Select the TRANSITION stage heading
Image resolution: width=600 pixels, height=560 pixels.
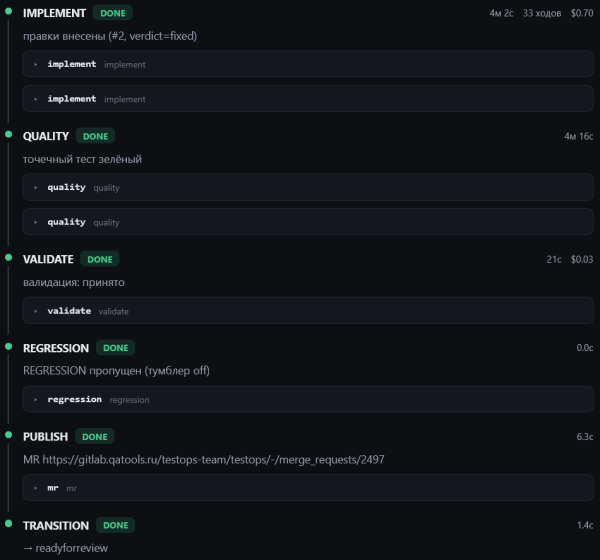[x=56, y=526]
